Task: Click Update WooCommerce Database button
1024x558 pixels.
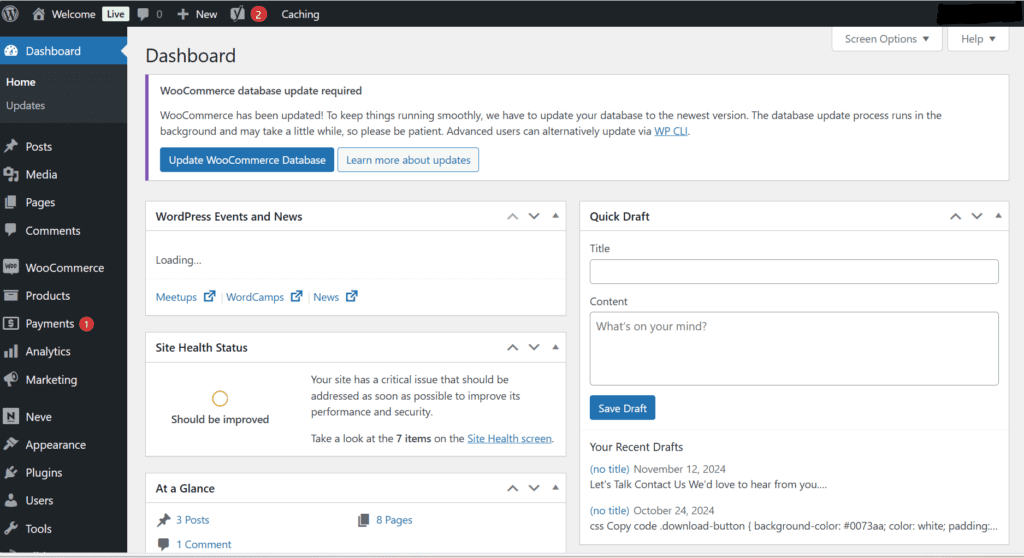Action: point(247,160)
